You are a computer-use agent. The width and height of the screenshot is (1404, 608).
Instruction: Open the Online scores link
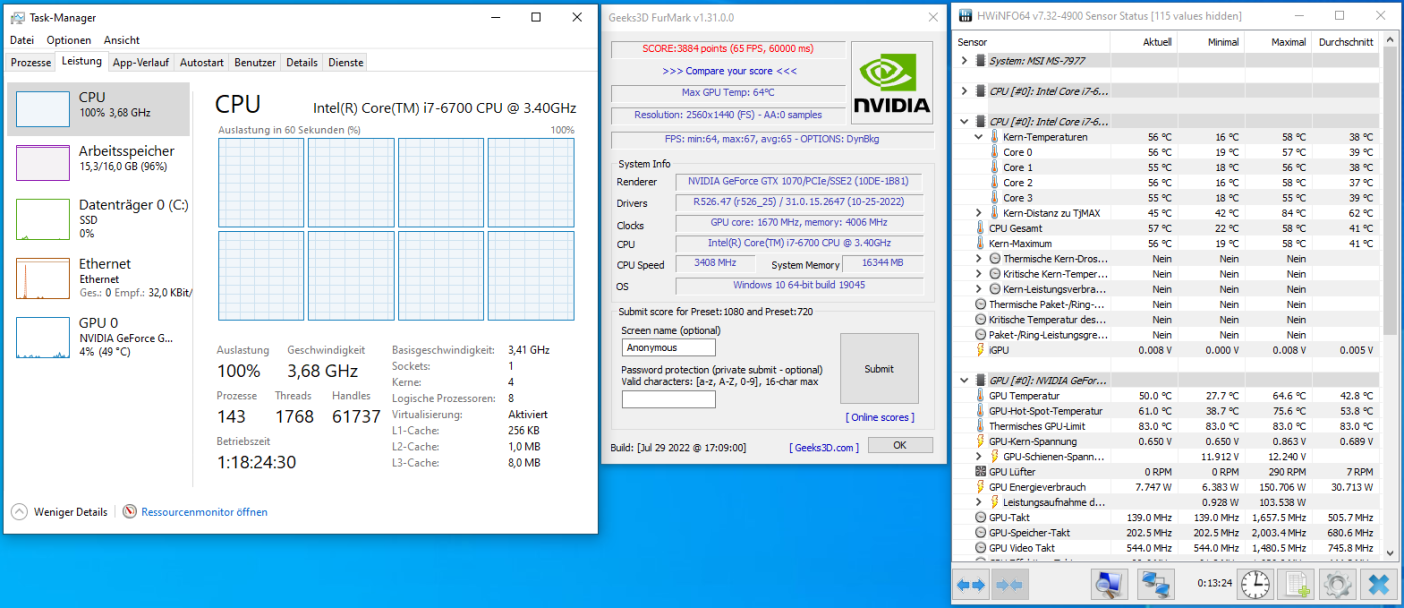(x=880, y=417)
